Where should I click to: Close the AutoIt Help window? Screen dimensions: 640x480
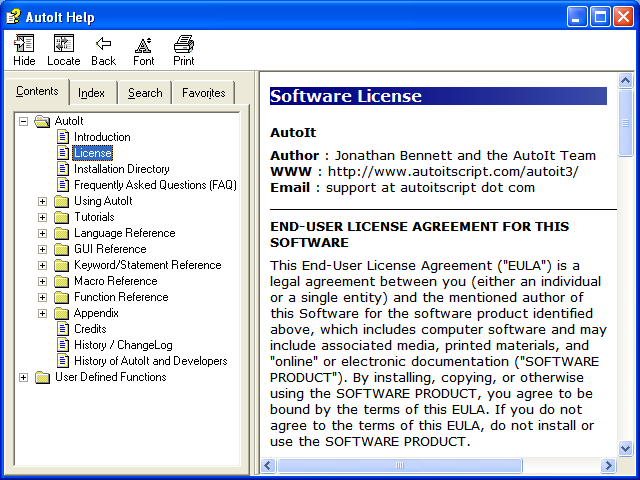pos(624,17)
